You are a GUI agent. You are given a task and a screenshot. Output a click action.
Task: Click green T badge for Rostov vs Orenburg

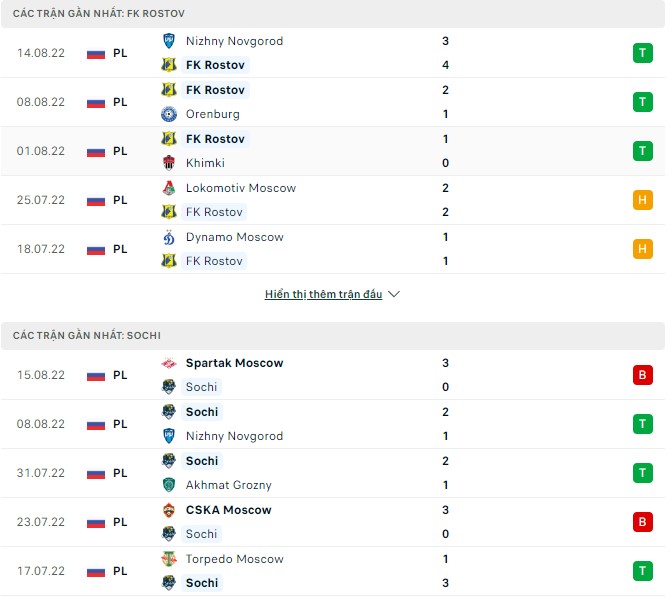coord(642,102)
